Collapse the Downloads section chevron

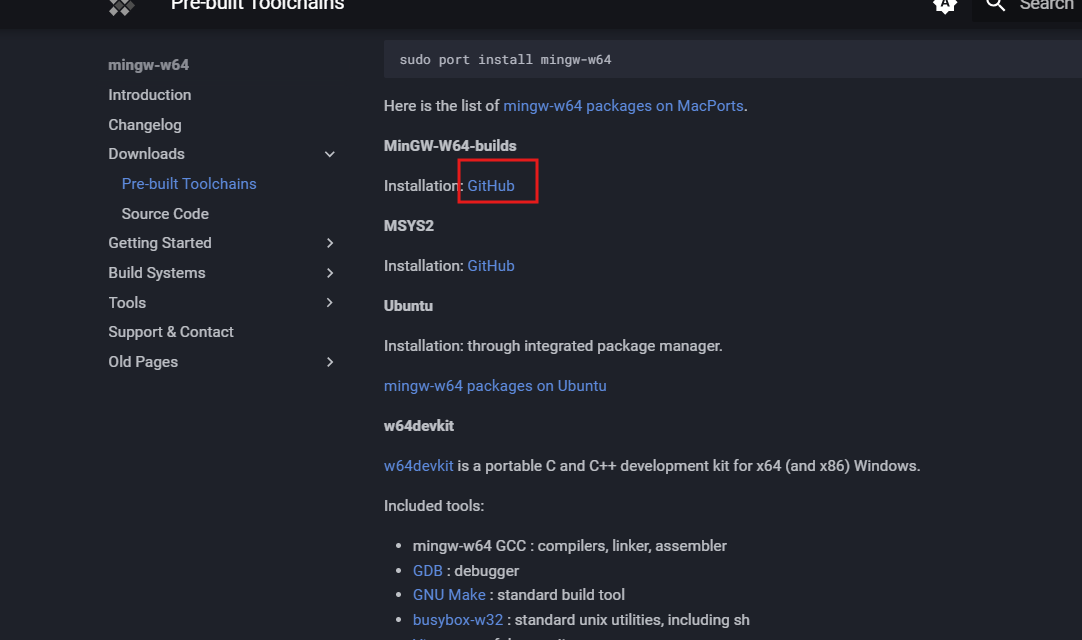(330, 154)
